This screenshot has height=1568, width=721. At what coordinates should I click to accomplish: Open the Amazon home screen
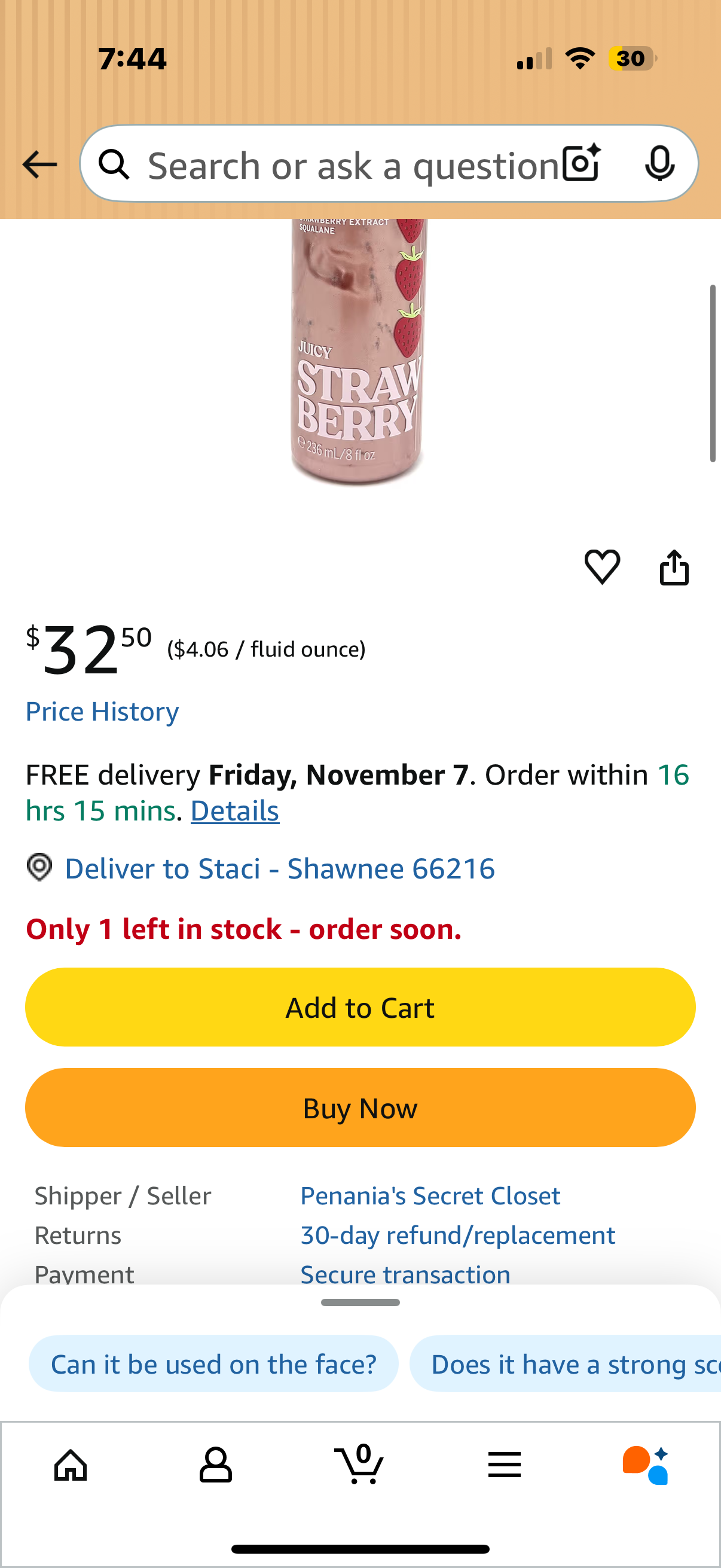(x=70, y=1465)
